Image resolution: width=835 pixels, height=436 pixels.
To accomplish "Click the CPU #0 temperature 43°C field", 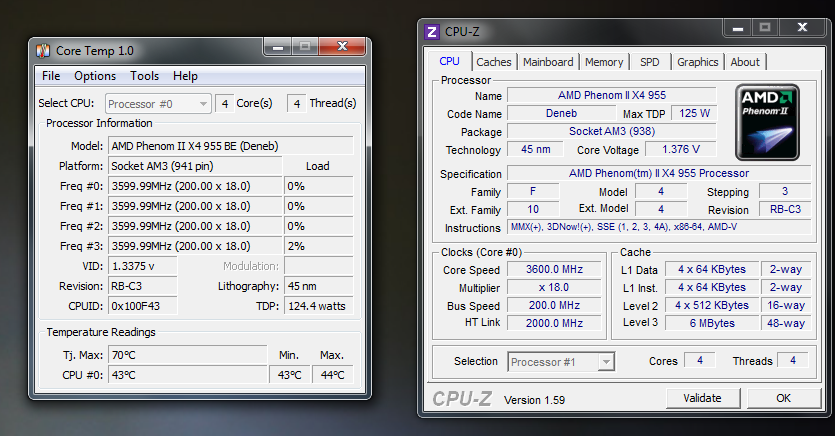I will pyautogui.click(x=187, y=375).
